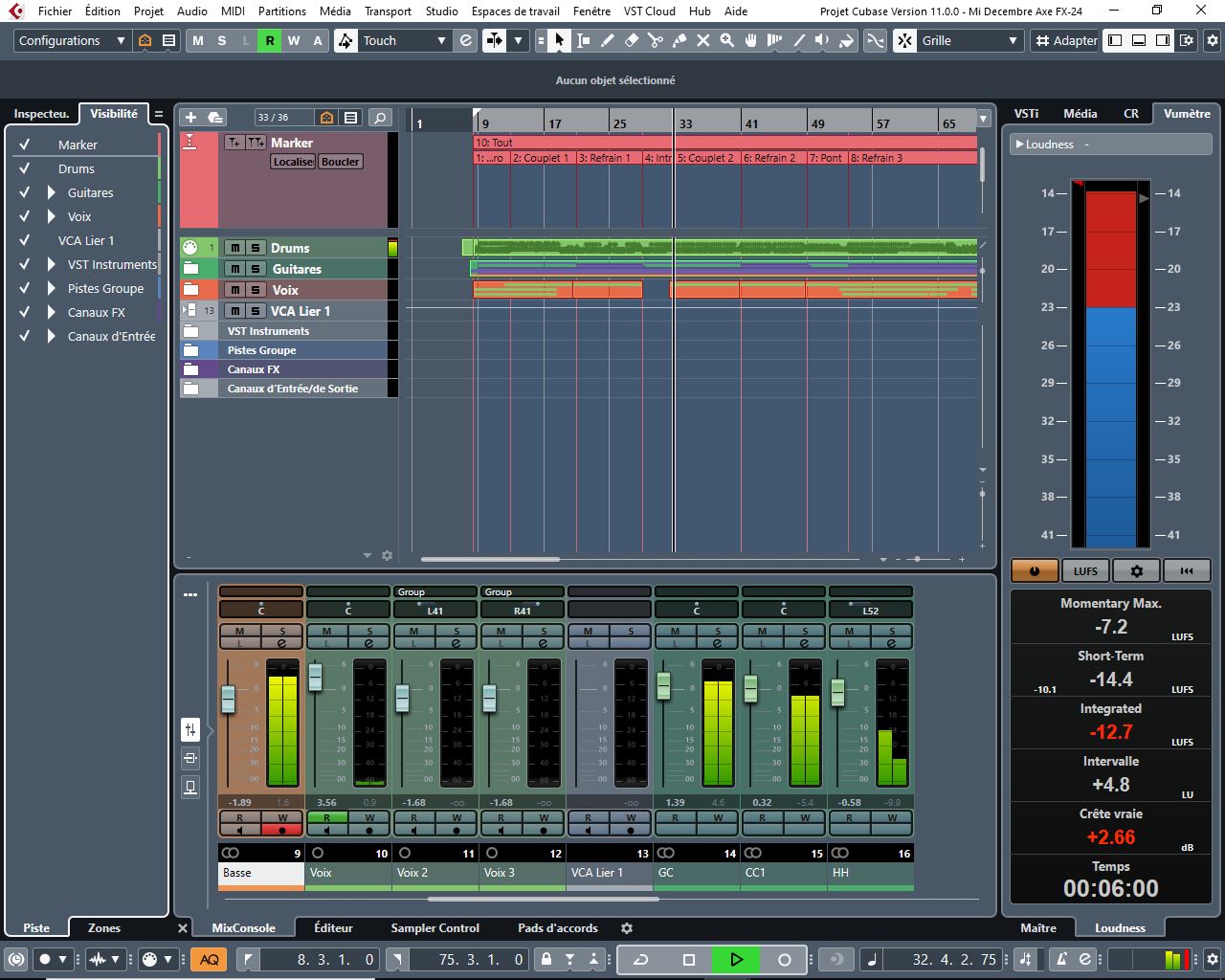Solo the Voix track
This screenshot has width=1225, height=980.
click(x=256, y=290)
